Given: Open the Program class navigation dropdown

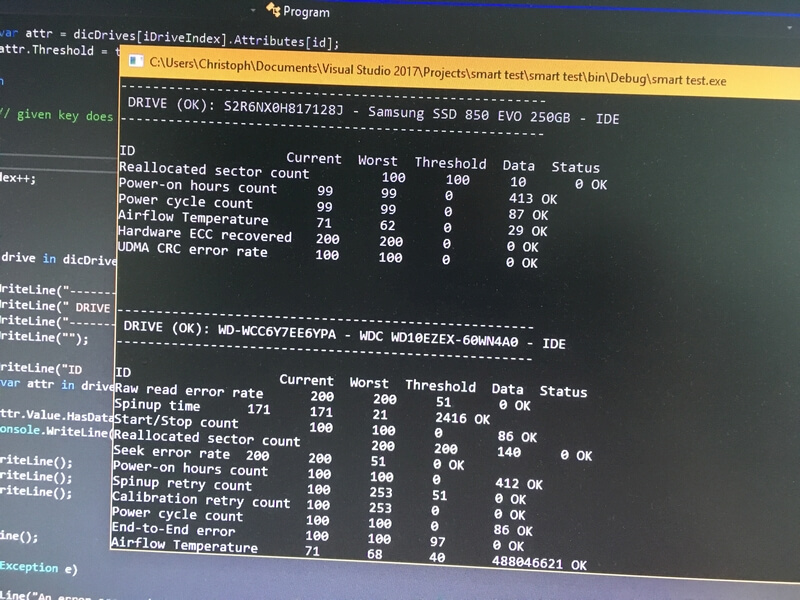Looking at the screenshot, I should click(306, 11).
